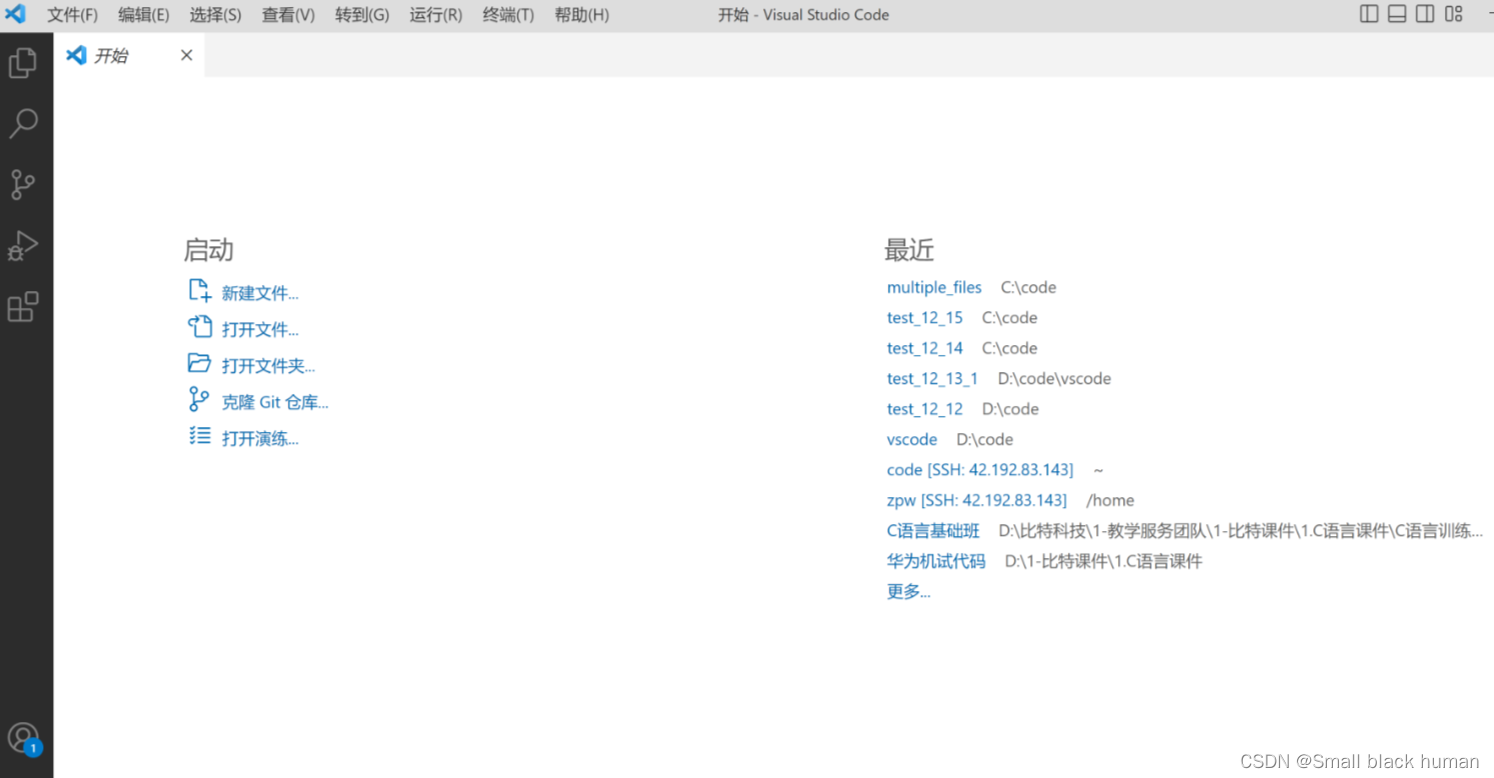This screenshot has height=778, width=1494.
Task: Open the Search view in activity bar
Action: (x=22, y=123)
